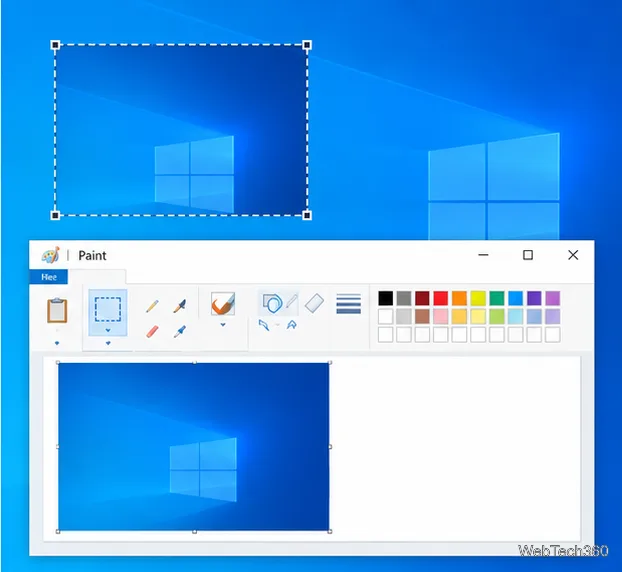Pick the light gray swatch in second row

pyautogui.click(x=404, y=317)
